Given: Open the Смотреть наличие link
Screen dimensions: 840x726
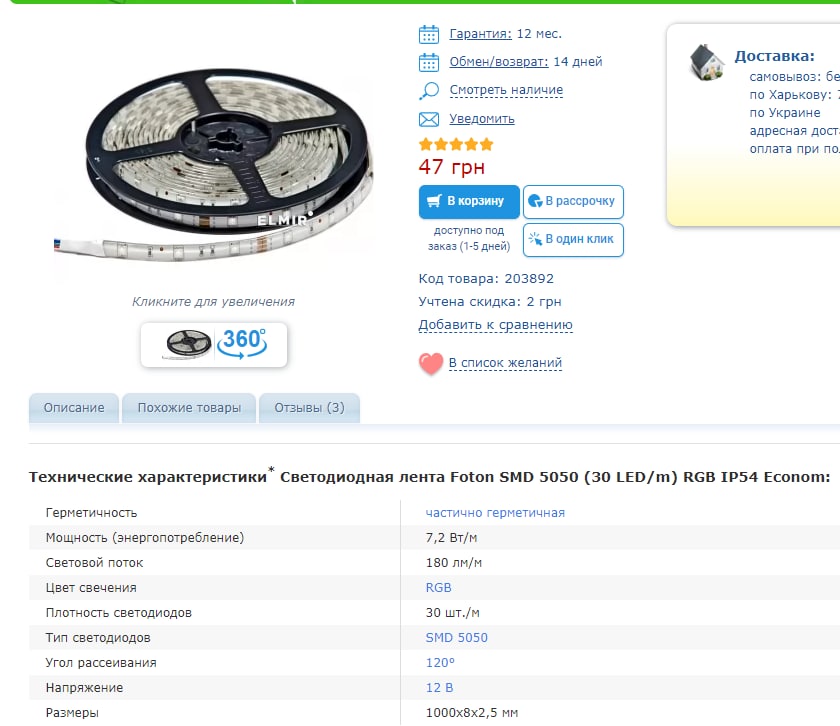Looking at the screenshot, I should [x=506, y=90].
